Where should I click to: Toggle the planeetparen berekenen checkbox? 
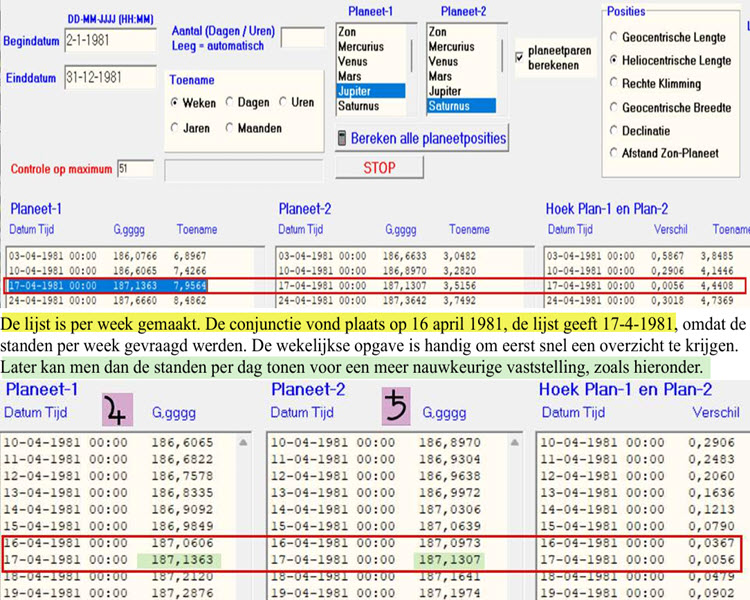click(x=519, y=57)
